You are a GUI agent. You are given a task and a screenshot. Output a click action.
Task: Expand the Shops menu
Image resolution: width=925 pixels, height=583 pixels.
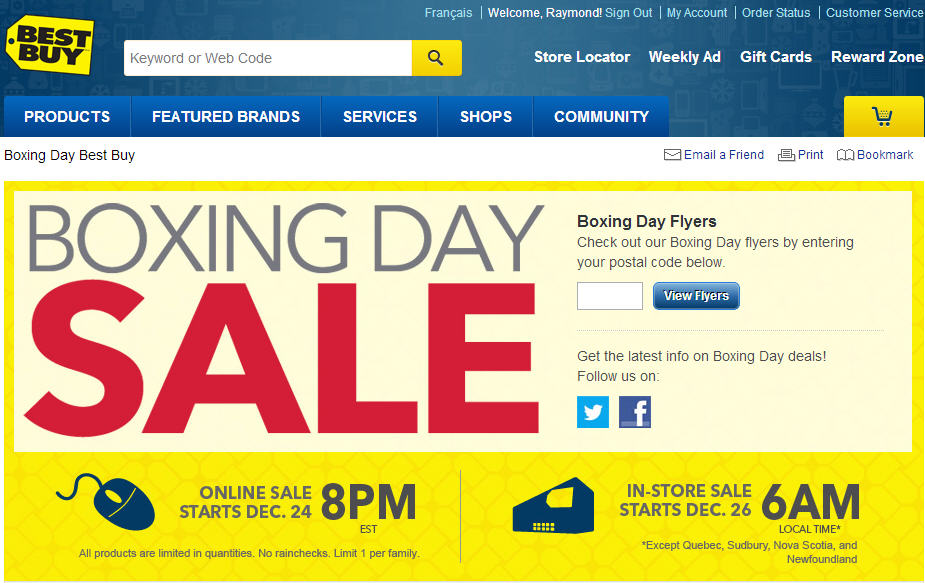coord(486,116)
